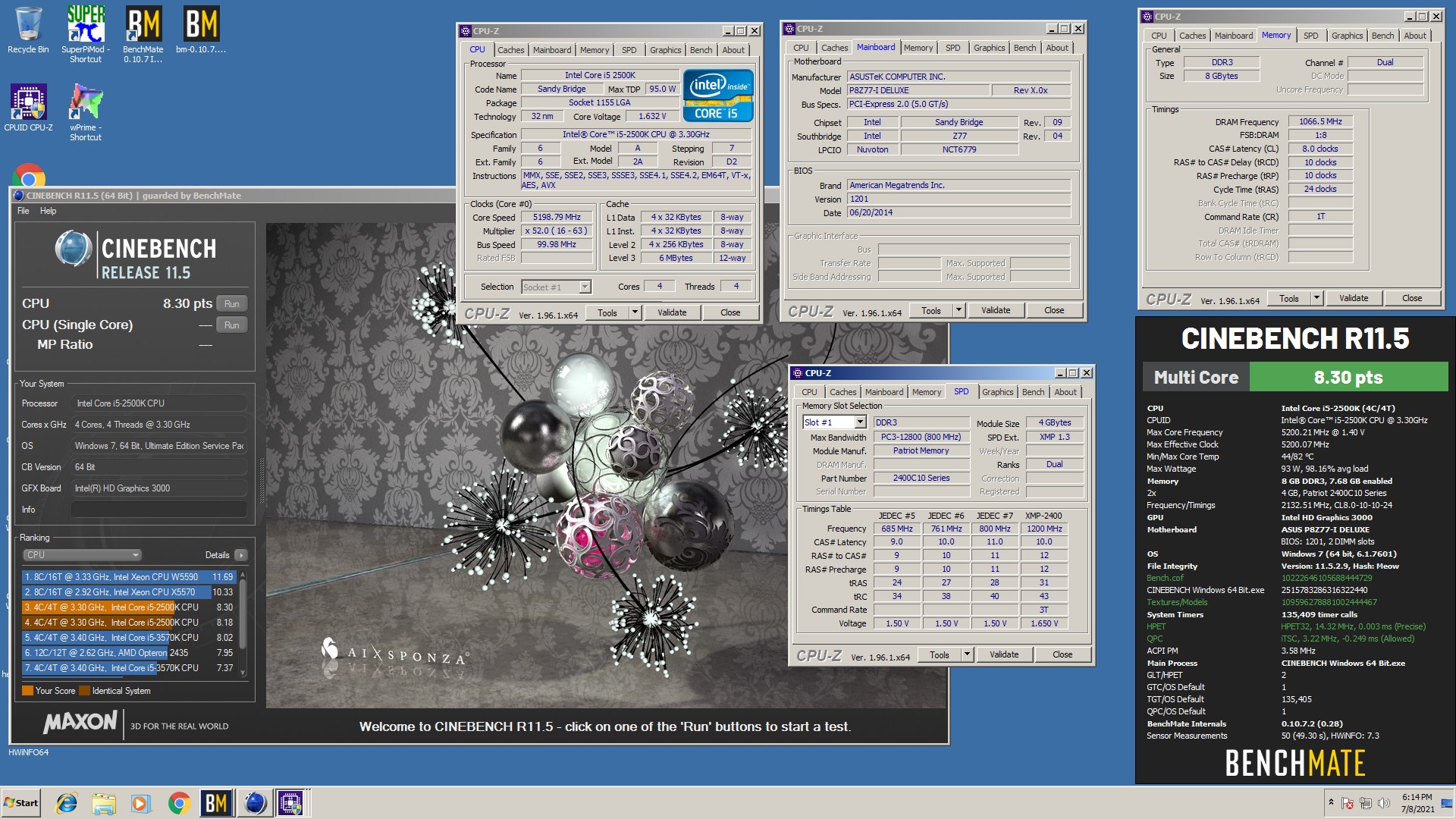Viewport: 1456px width, 819px height.
Task: Open the BenchMate 0.10.7.1 desktop icon
Action: [143, 34]
